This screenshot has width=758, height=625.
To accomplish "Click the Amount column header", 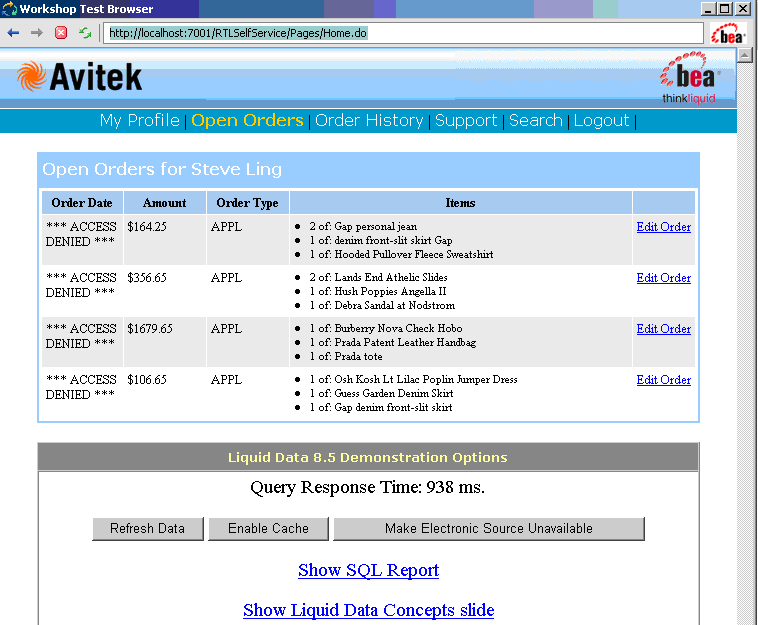I will 165,203.
